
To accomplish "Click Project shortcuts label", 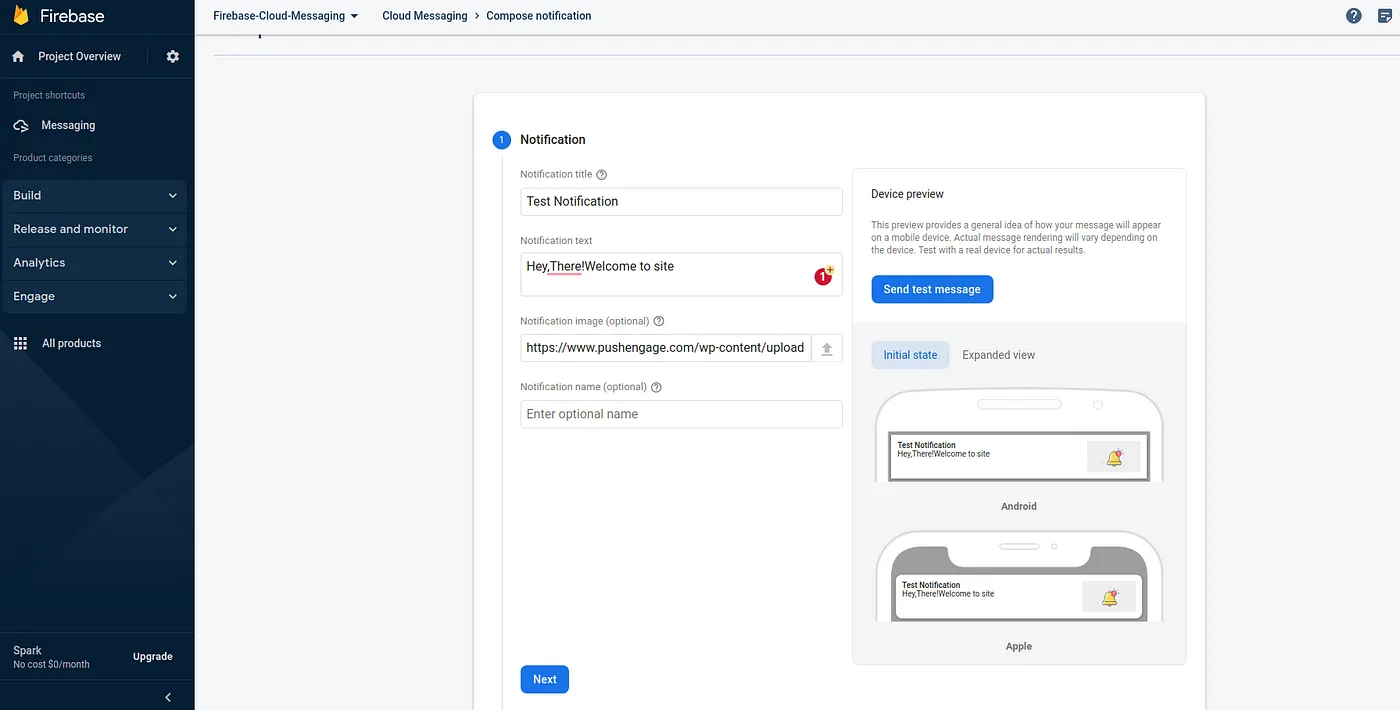I will coord(49,95).
